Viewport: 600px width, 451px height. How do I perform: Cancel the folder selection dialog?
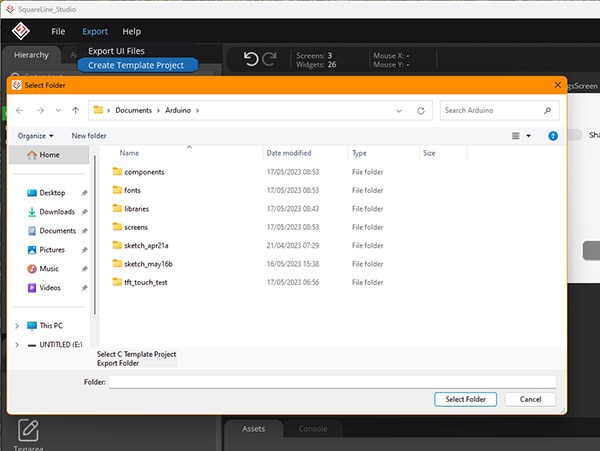click(530, 399)
